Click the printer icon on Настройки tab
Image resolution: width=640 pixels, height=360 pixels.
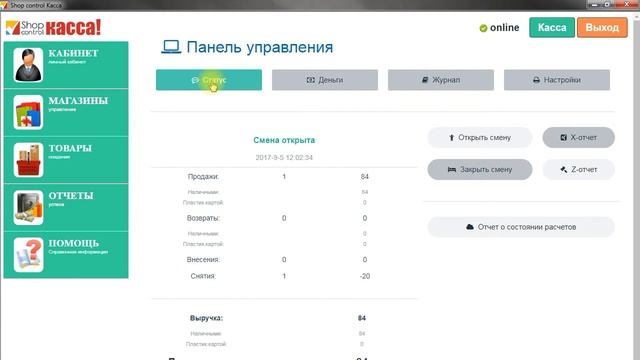click(x=536, y=80)
